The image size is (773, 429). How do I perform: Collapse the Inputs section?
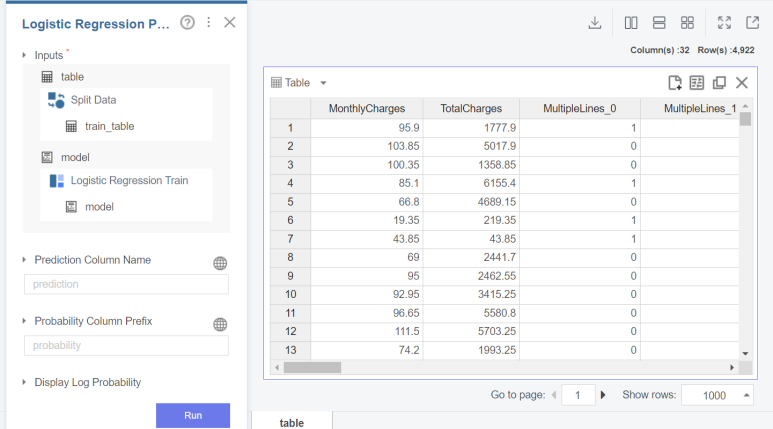coord(24,55)
